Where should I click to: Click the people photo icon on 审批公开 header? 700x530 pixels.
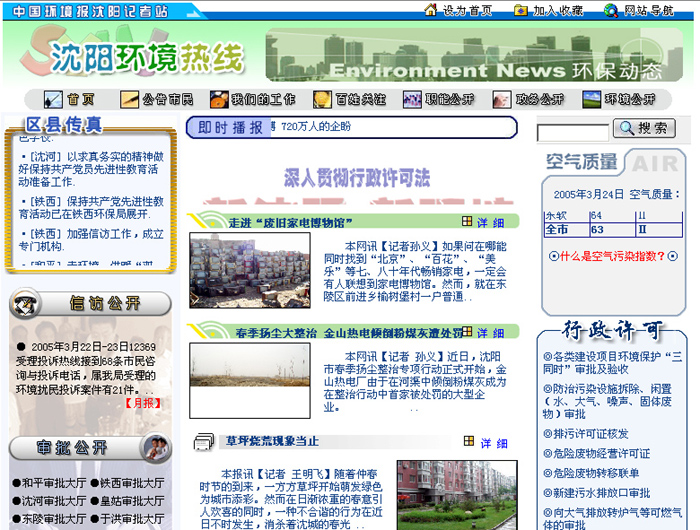(x=156, y=447)
